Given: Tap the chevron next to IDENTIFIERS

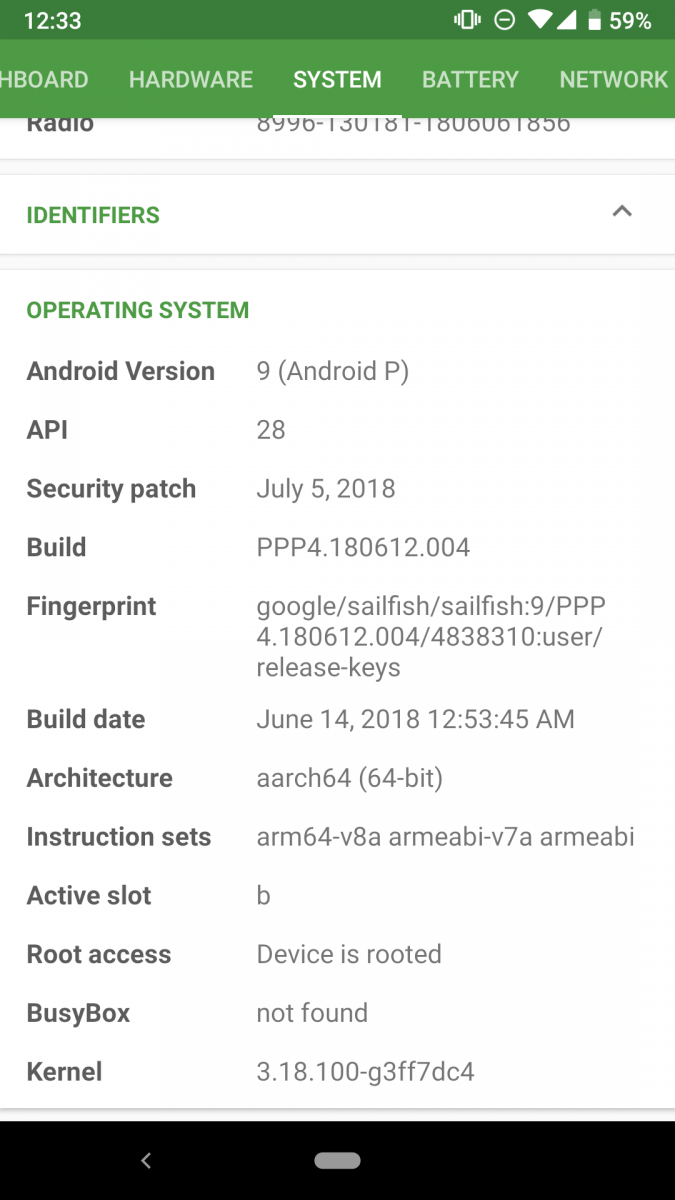Looking at the screenshot, I should pos(622,212).
